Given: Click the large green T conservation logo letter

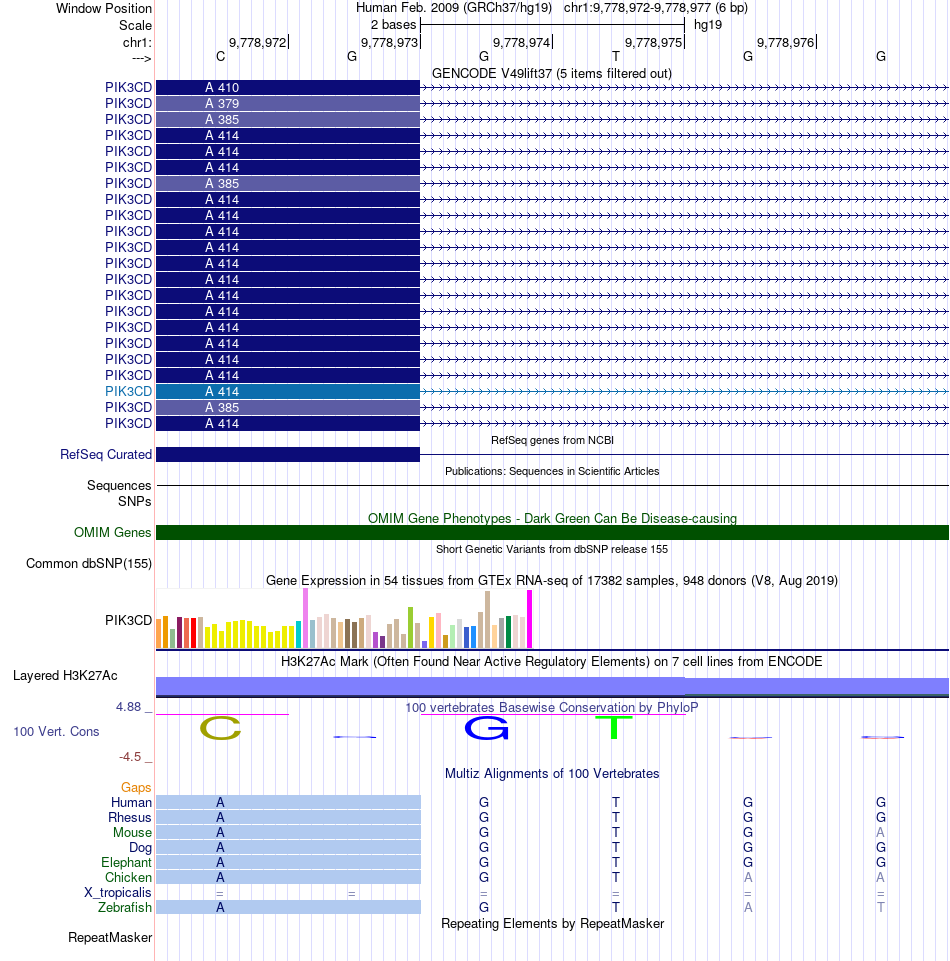Looking at the screenshot, I should [x=614, y=727].
